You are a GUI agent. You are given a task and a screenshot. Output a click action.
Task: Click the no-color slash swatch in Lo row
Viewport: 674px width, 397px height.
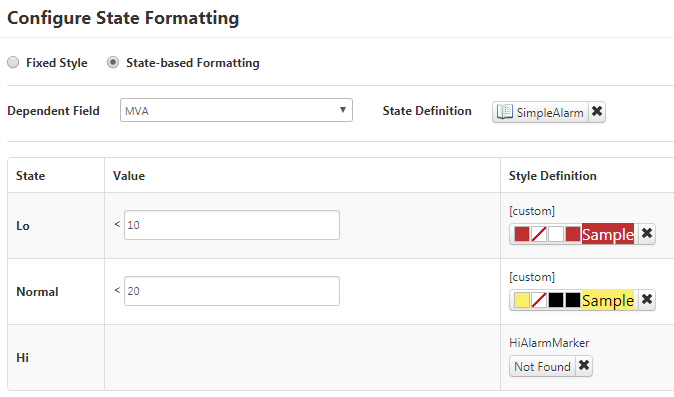click(x=539, y=234)
